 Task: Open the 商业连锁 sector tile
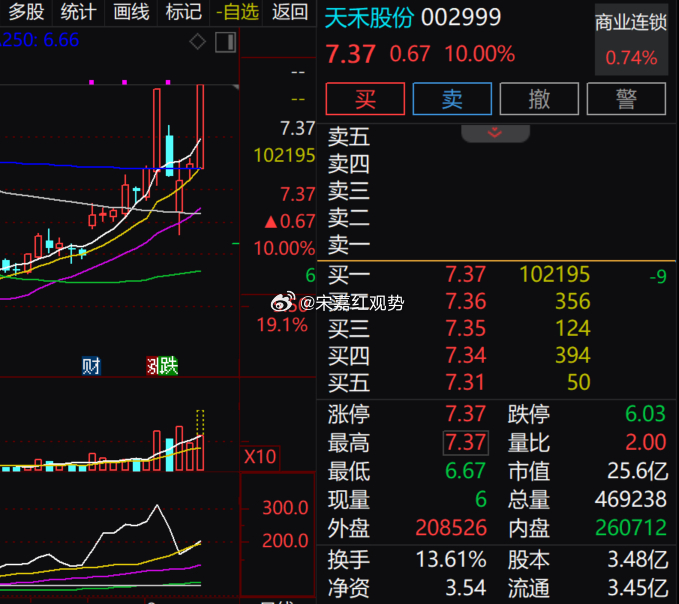(x=631, y=39)
